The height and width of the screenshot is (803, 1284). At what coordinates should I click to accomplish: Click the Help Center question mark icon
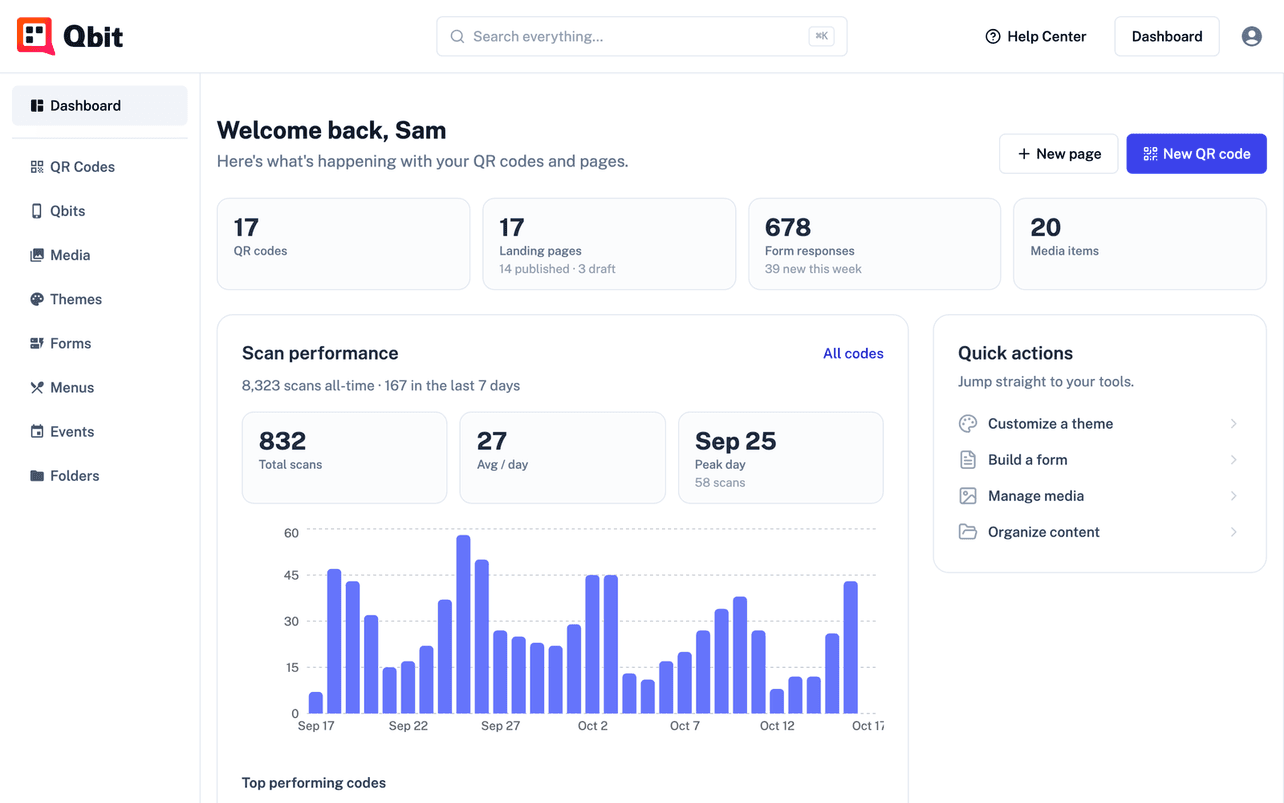pos(993,37)
